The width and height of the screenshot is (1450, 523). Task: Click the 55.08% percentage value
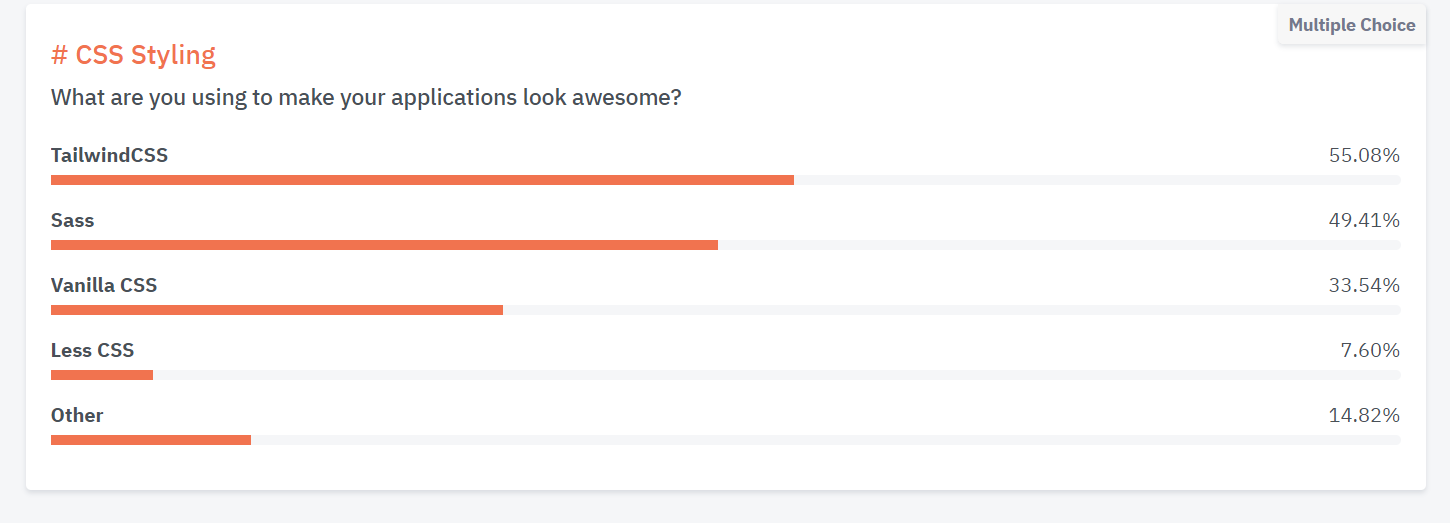click(1364, 155)
